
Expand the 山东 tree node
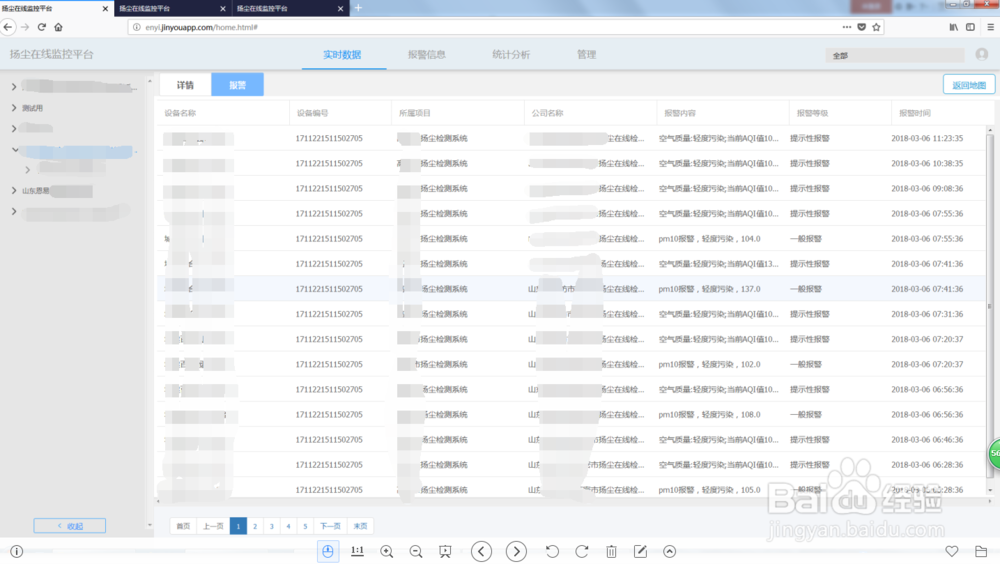point(14,190)
